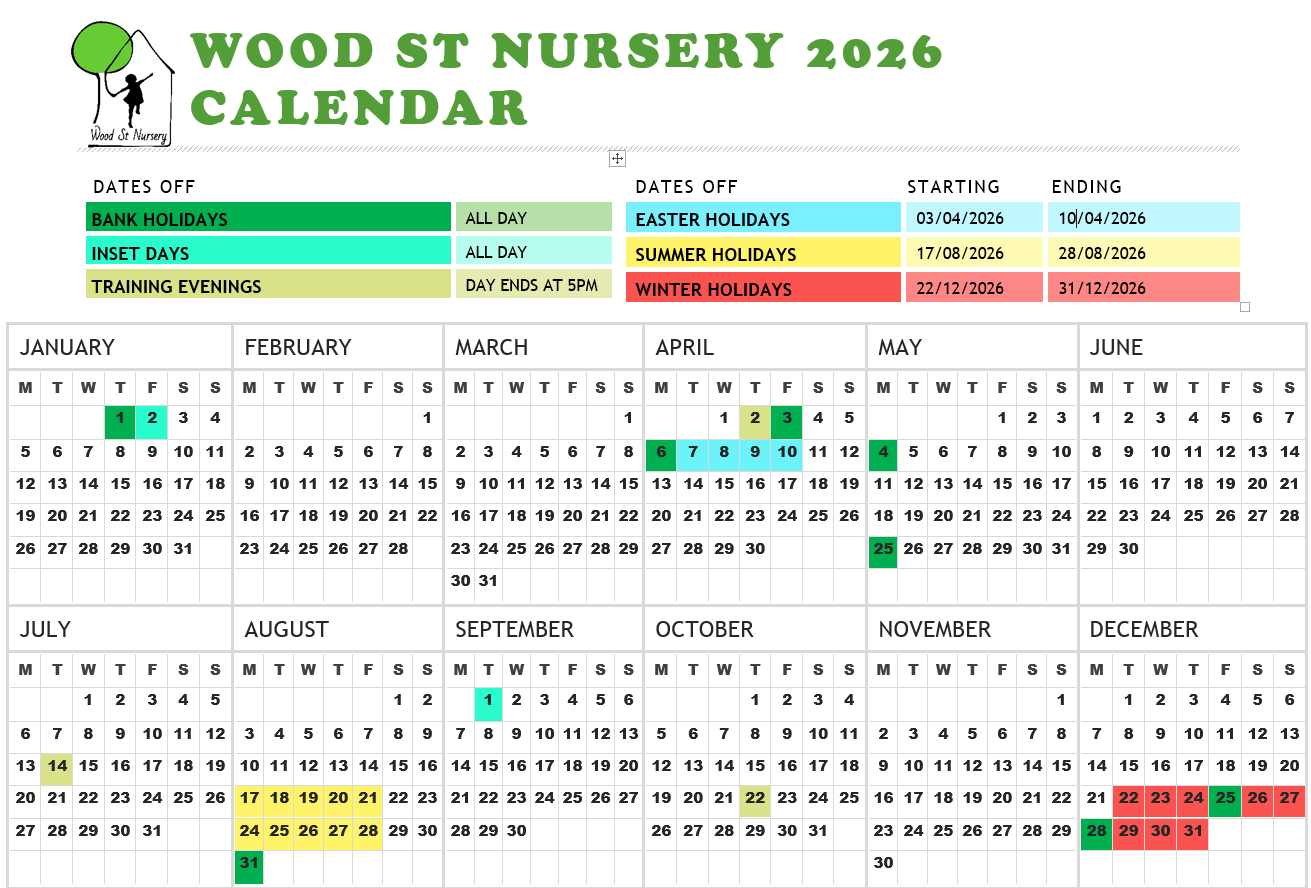Image resolution: width=1311 pixels, height=888 pixels.
Task: Click the OCTOBER month heading
Action: pos(706,629)
